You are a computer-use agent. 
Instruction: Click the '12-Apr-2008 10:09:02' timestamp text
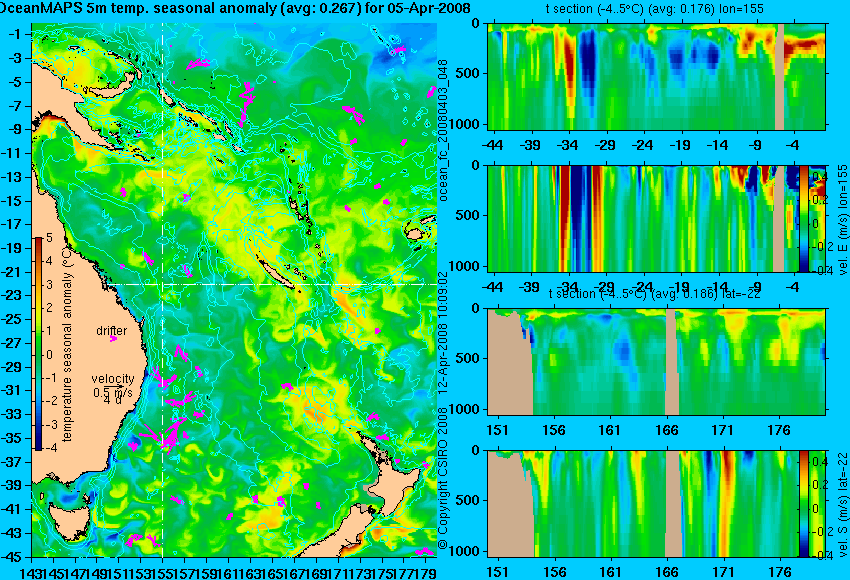(x=443, y=333)
